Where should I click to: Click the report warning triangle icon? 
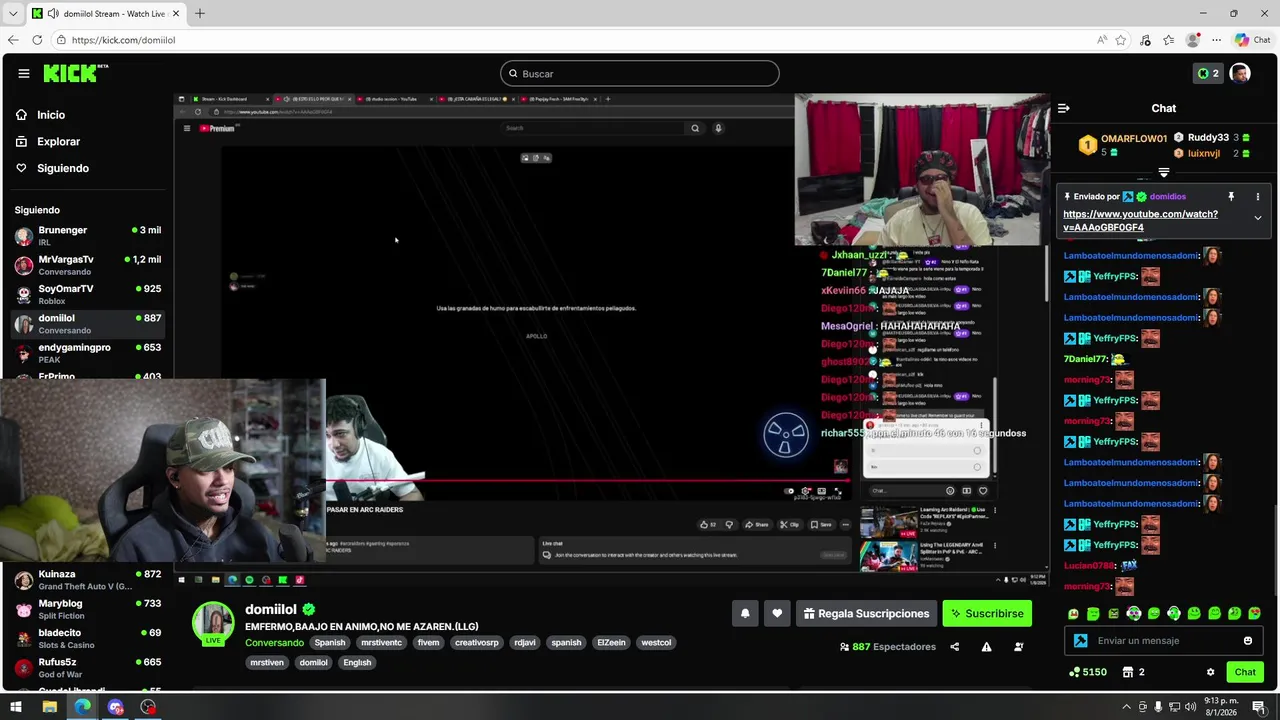pyautogui.click(x=986, y=647)
